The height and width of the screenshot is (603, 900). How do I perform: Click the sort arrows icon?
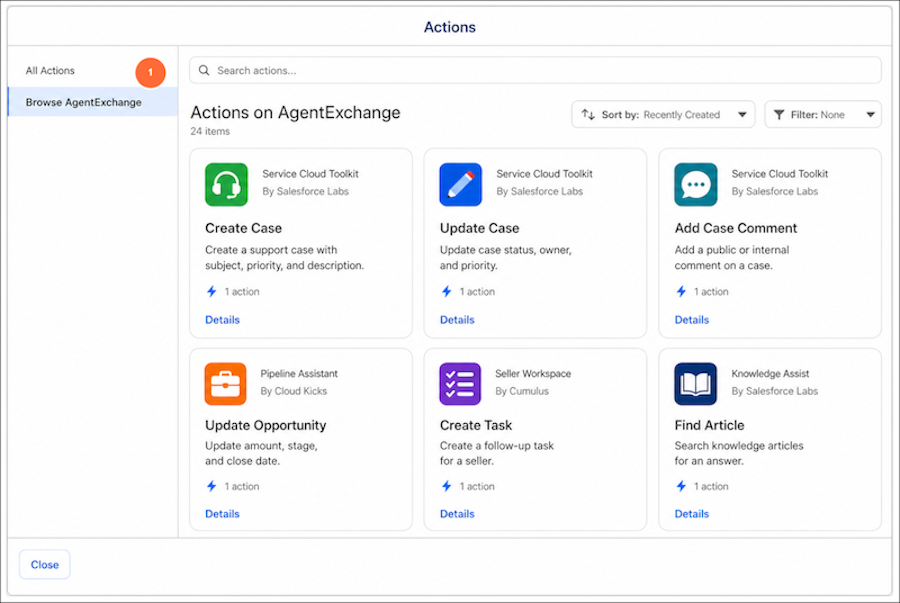tap(588, 115)
